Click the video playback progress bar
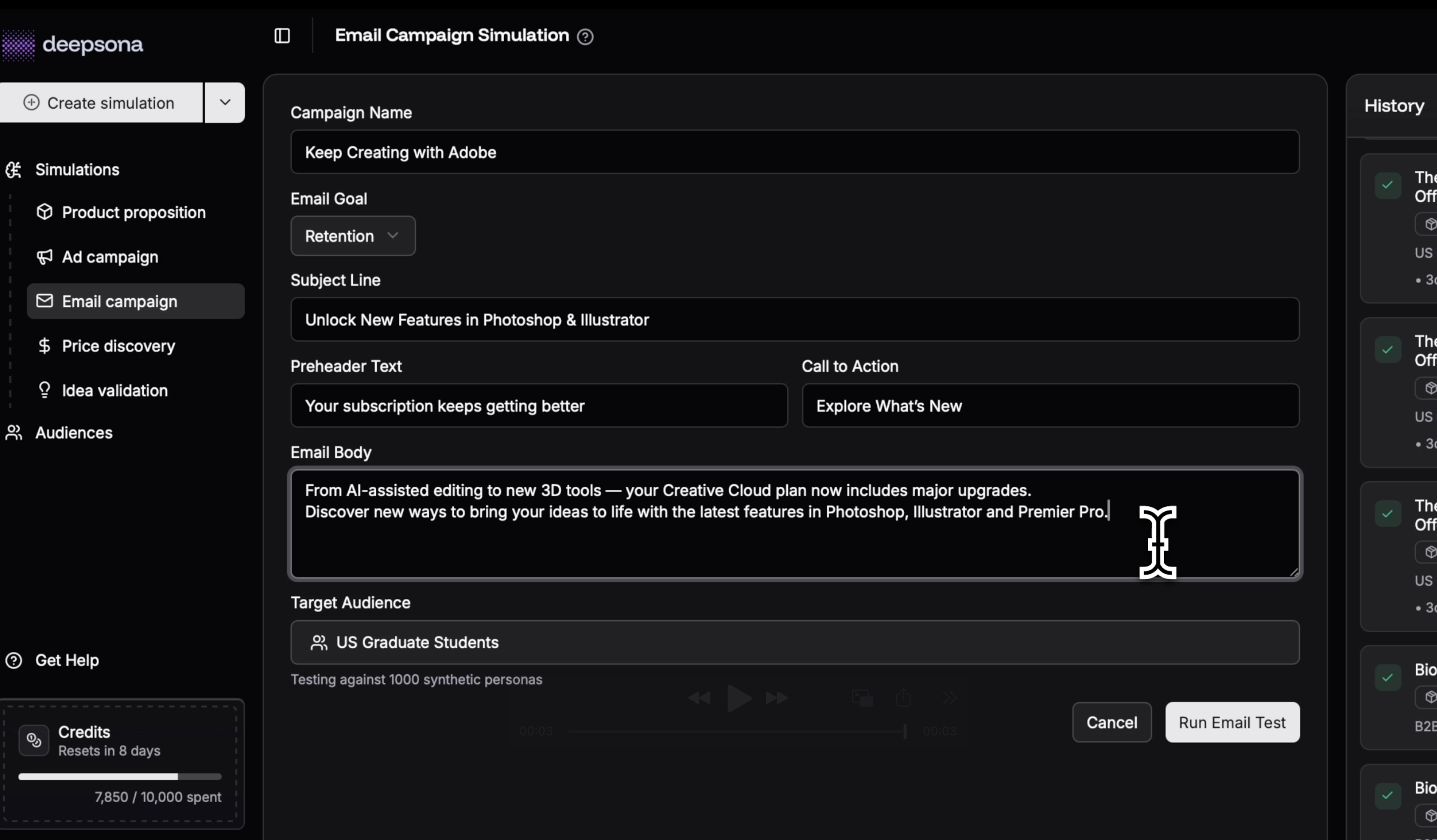This screenshot has width=1437, height=840. [x=736, y=731]
